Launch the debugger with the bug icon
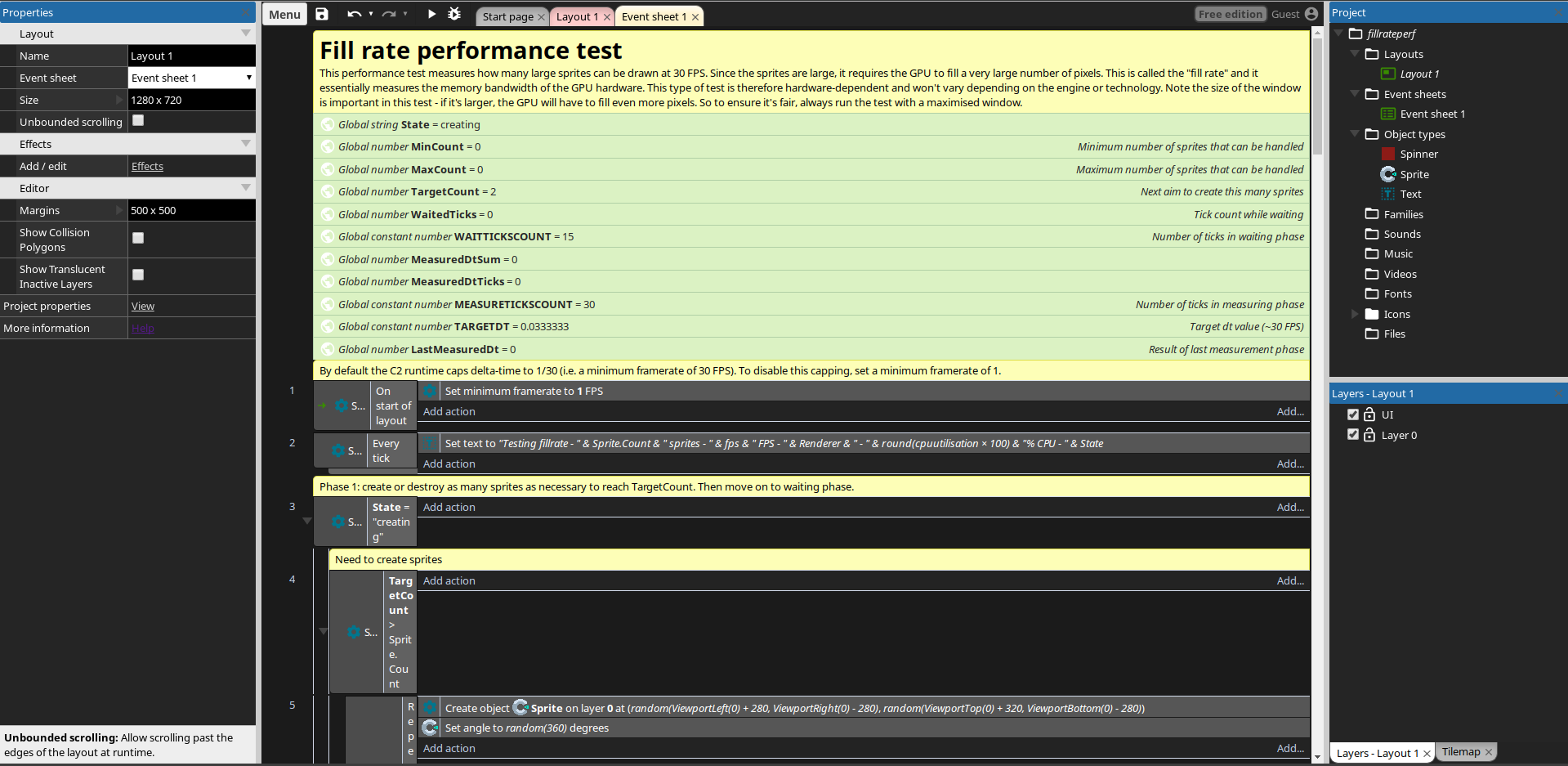The height and width of the screenshot is (766, 1568). tap(455, 14)
